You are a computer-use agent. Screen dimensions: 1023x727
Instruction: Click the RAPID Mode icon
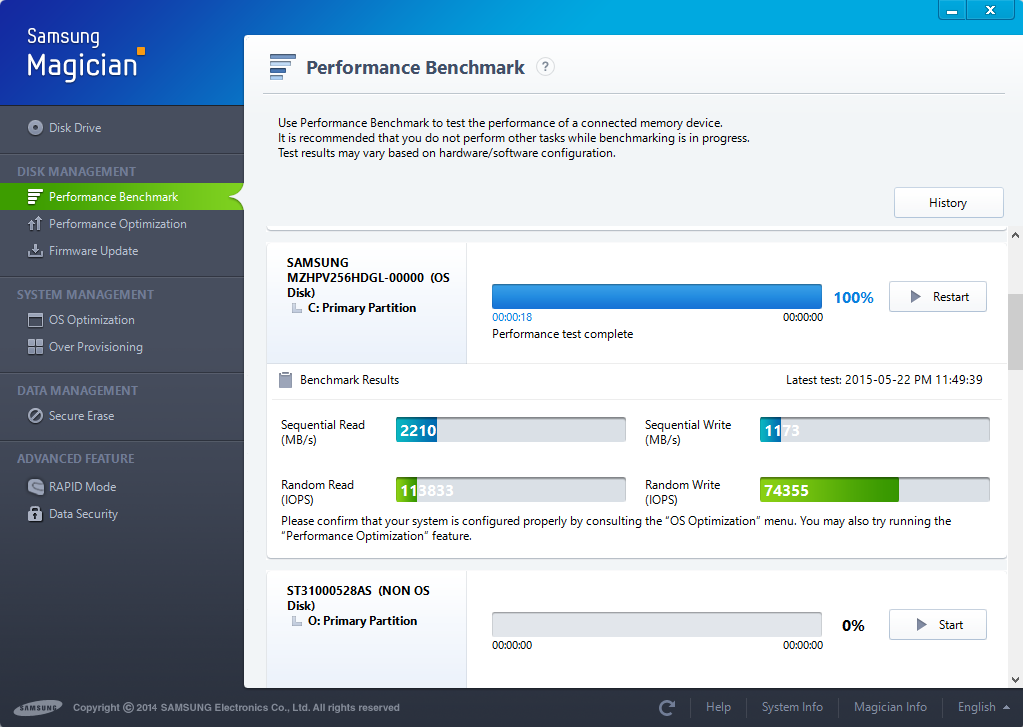(35, 487)
